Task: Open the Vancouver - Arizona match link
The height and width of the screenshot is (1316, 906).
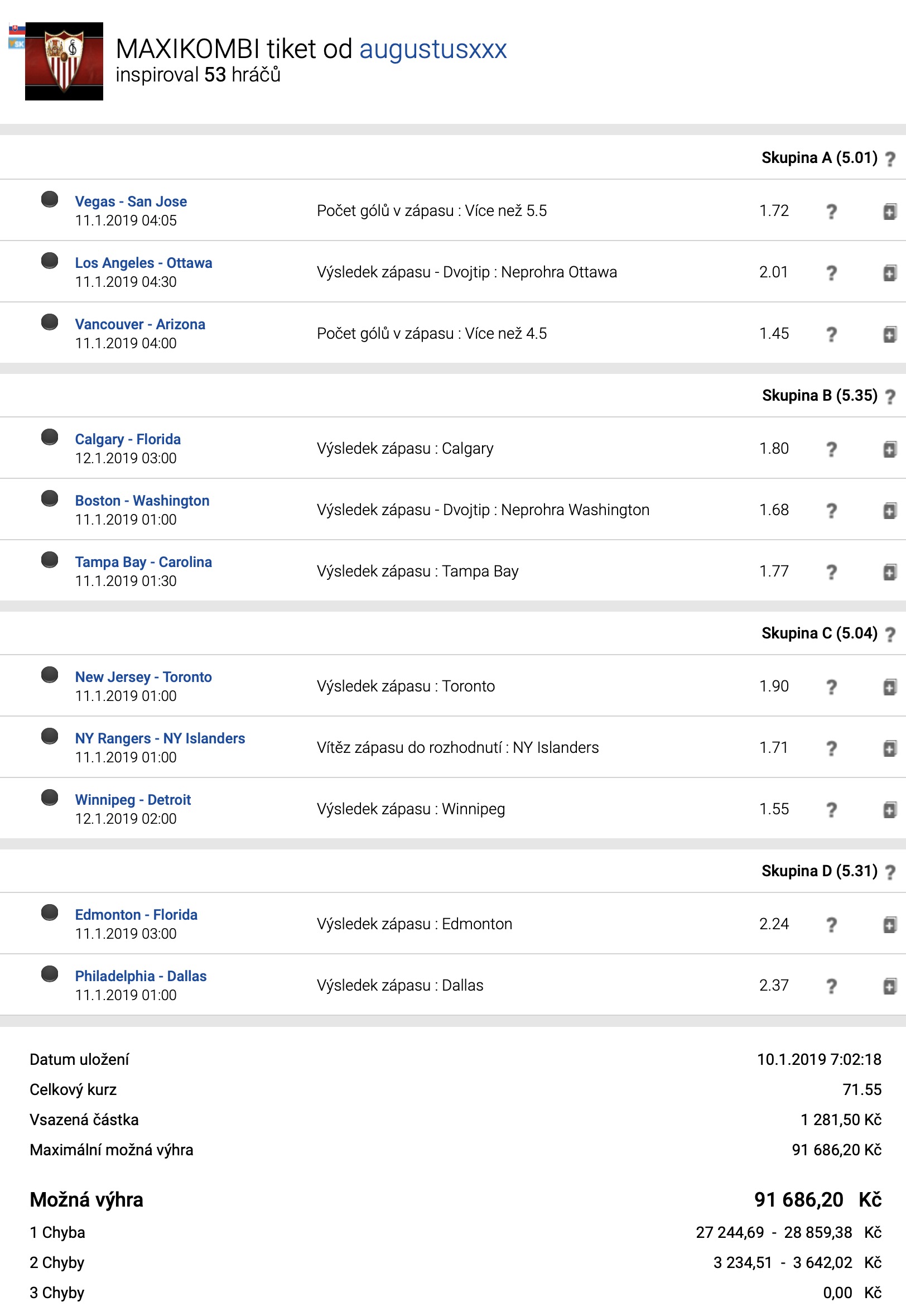Action: (140, 324)
